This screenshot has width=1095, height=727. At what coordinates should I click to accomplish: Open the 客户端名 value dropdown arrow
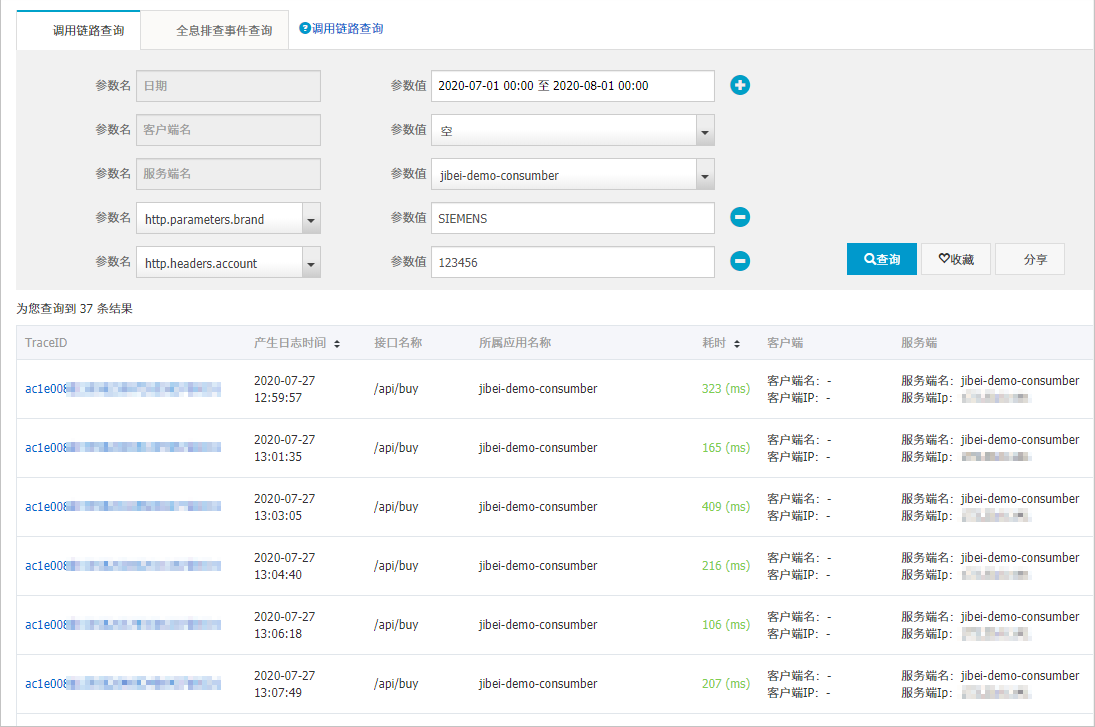point(705,131)
